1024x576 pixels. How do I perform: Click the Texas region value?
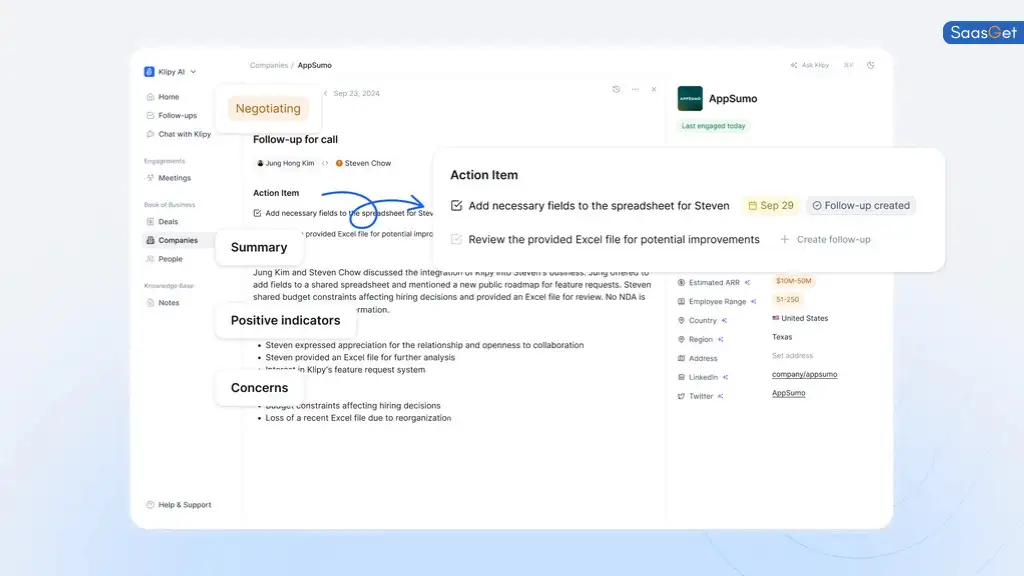(x=782, y=337)
